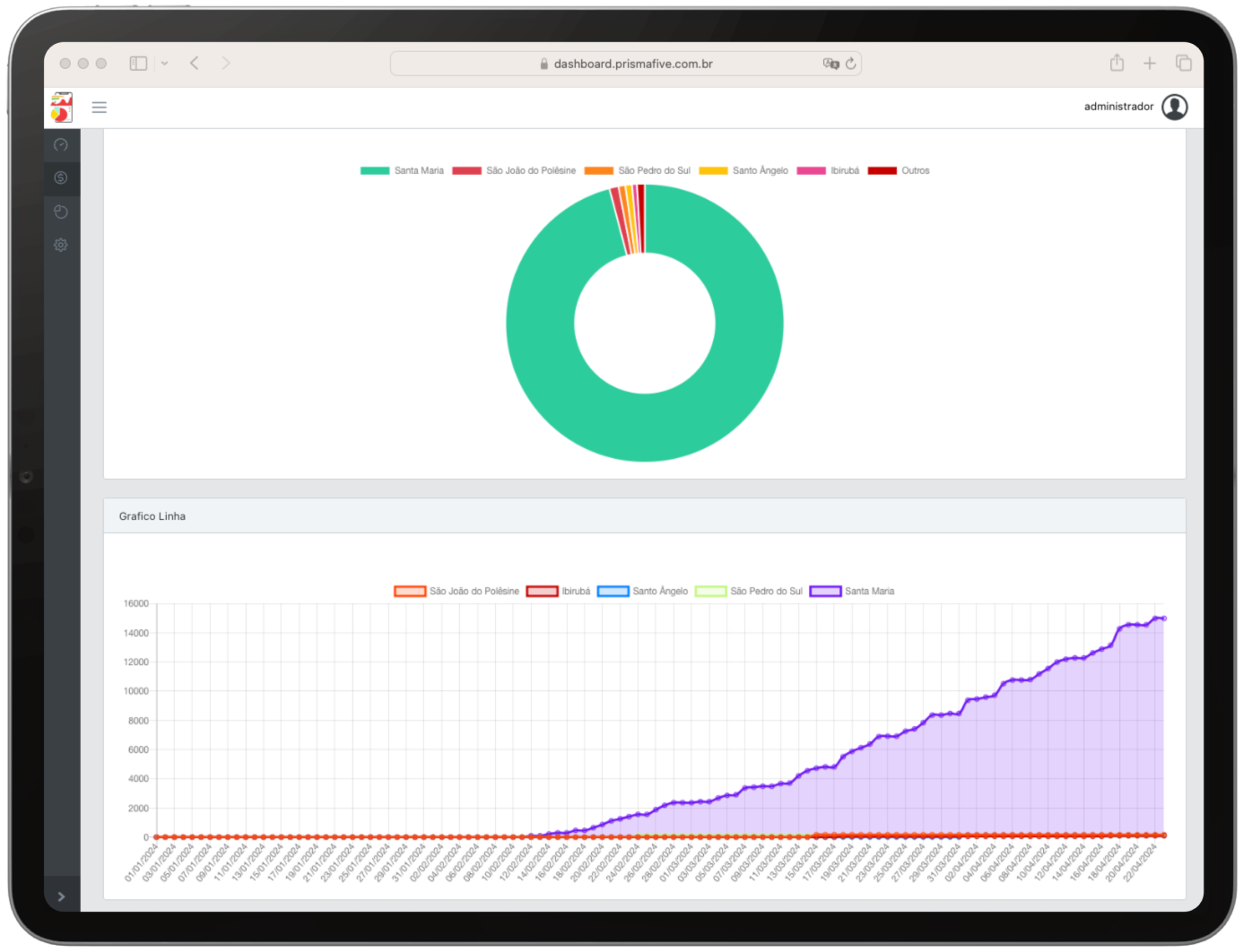Click the administrador user avatar icon

1174,107
